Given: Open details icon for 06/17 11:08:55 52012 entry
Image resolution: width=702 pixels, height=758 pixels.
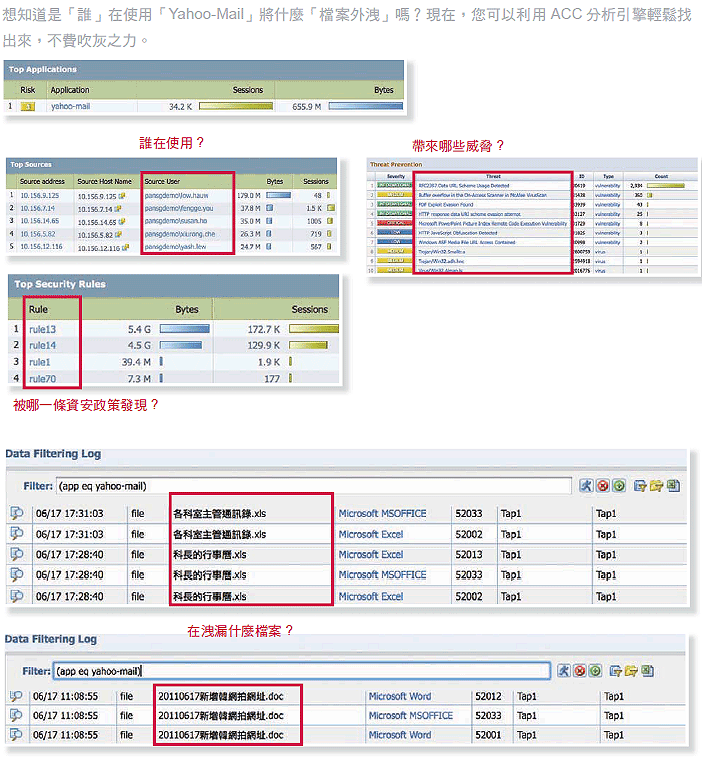Looking at the screenshot, I should pyautogui.click(x=17, y=696).
